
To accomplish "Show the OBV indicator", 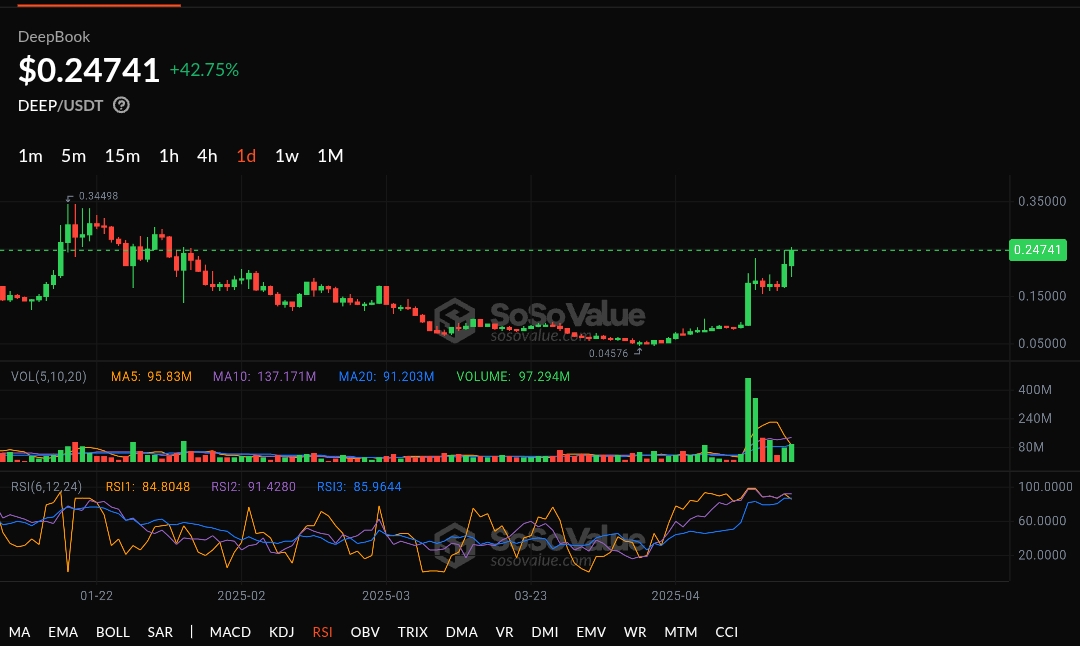I will [365, 632].
